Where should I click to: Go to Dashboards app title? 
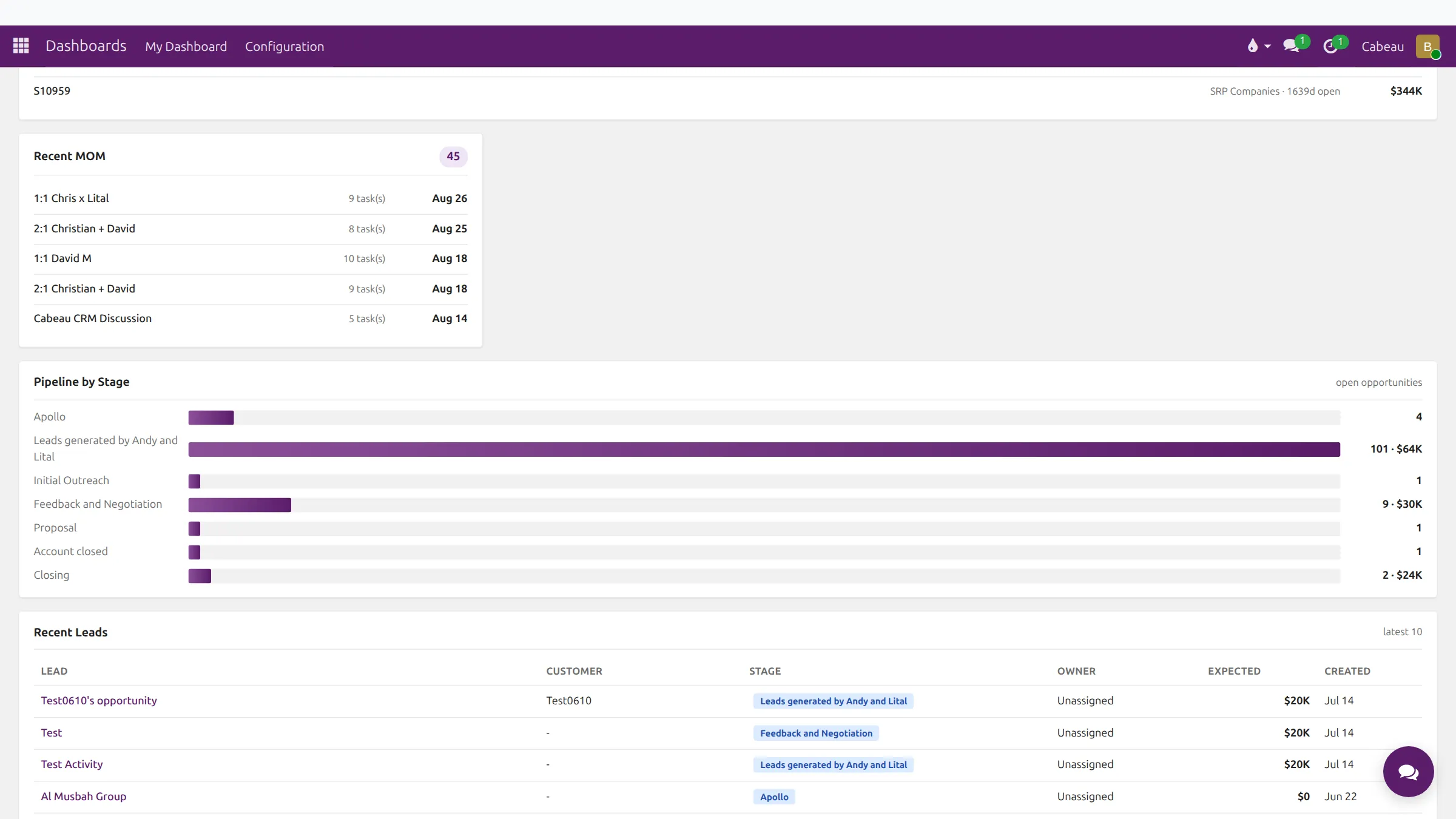pos(86,46)
